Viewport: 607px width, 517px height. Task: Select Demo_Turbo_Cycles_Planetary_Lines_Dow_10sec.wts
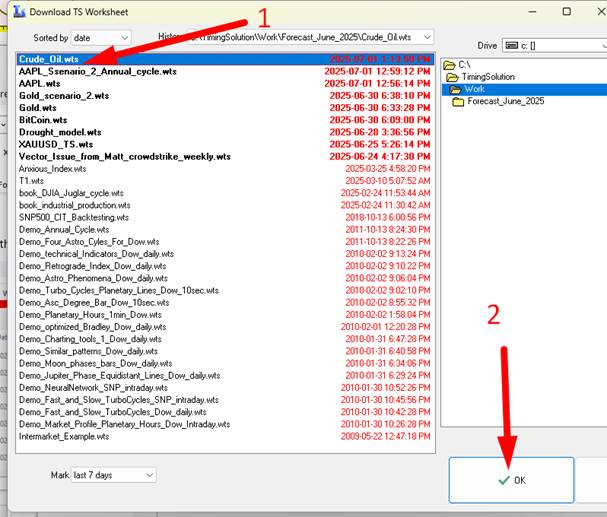[x=225, y=290]
